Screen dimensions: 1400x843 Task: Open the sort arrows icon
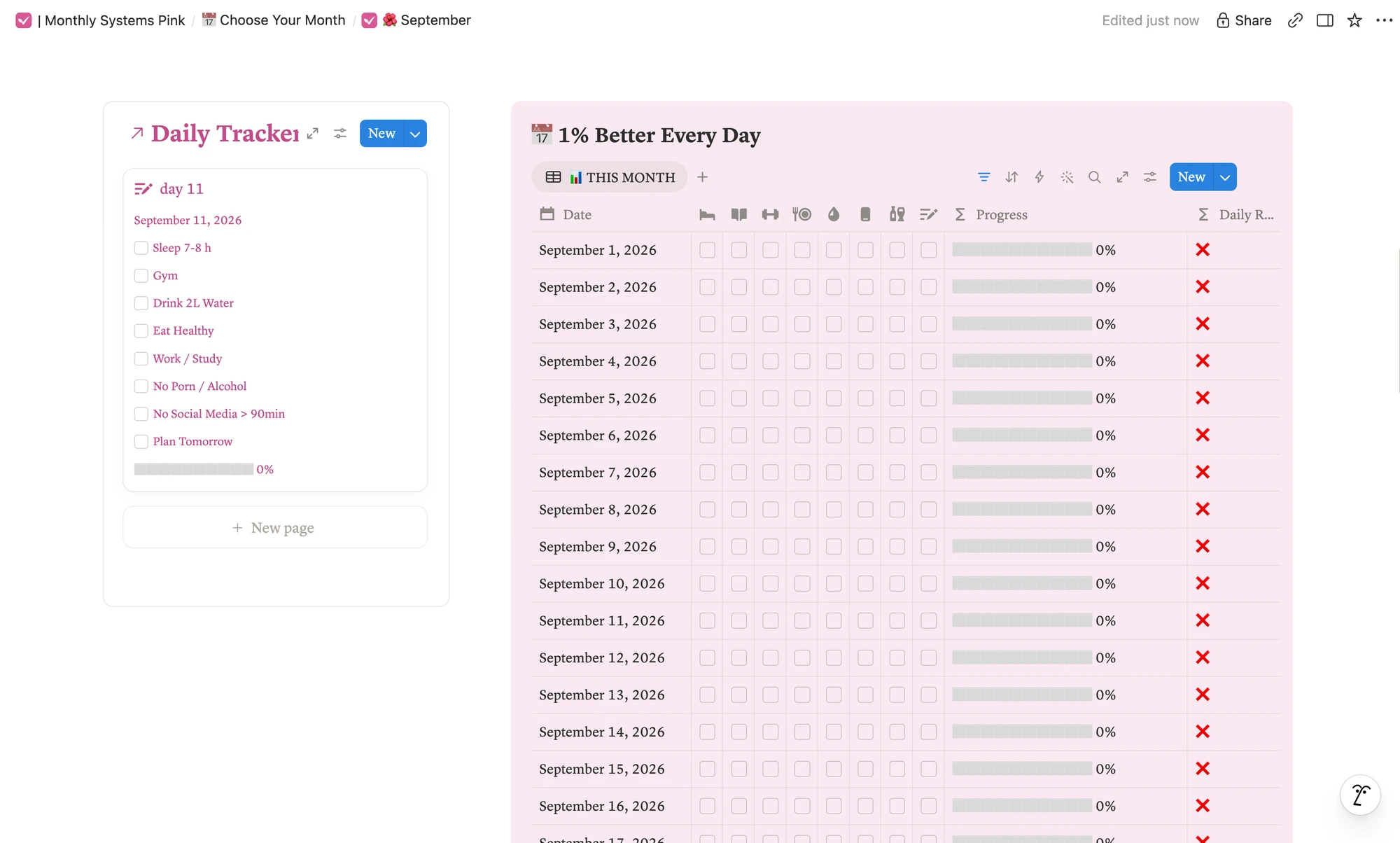click(x=1011, y=177)
